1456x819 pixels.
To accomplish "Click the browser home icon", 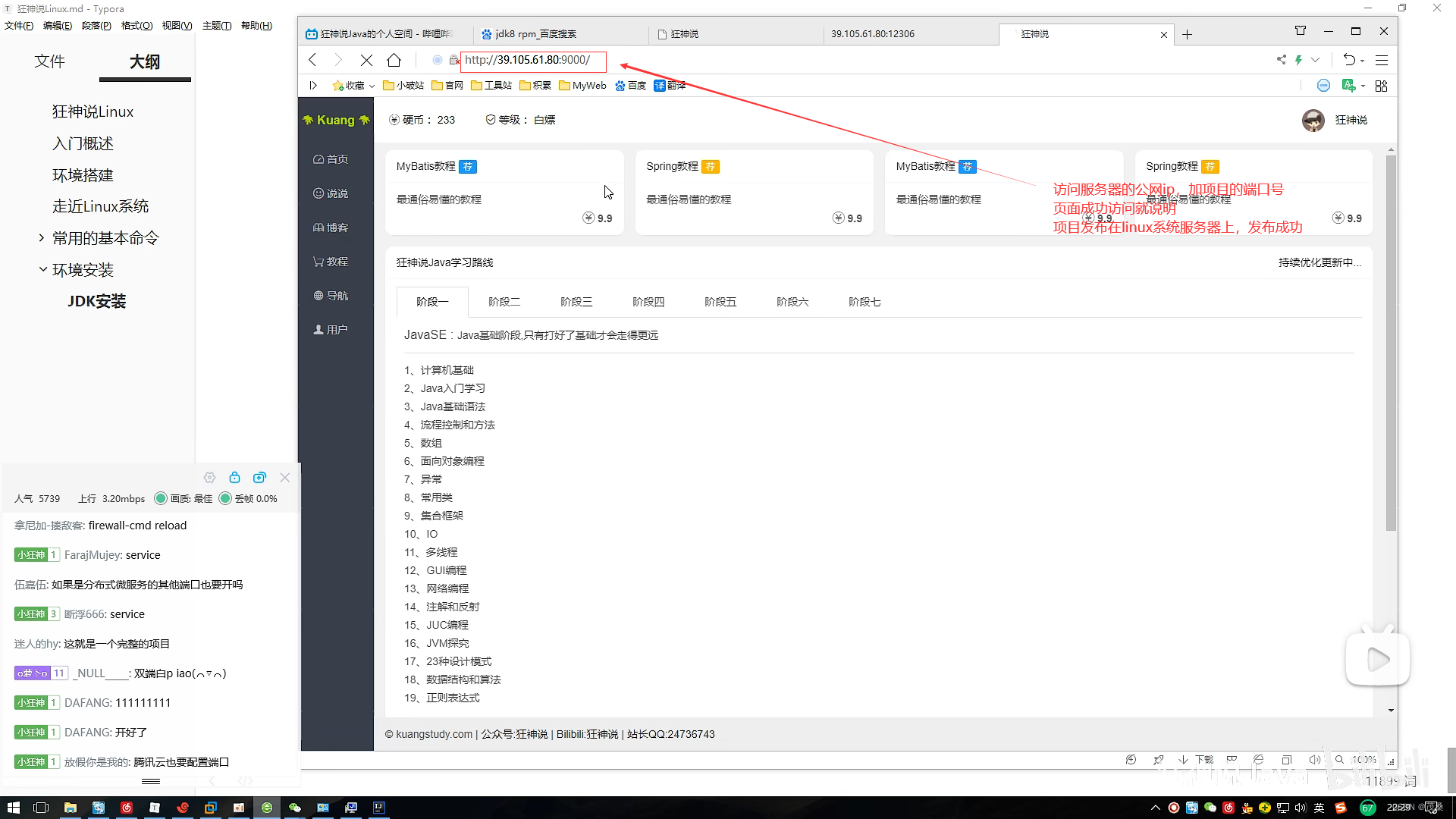I will [x=394, y=60].
